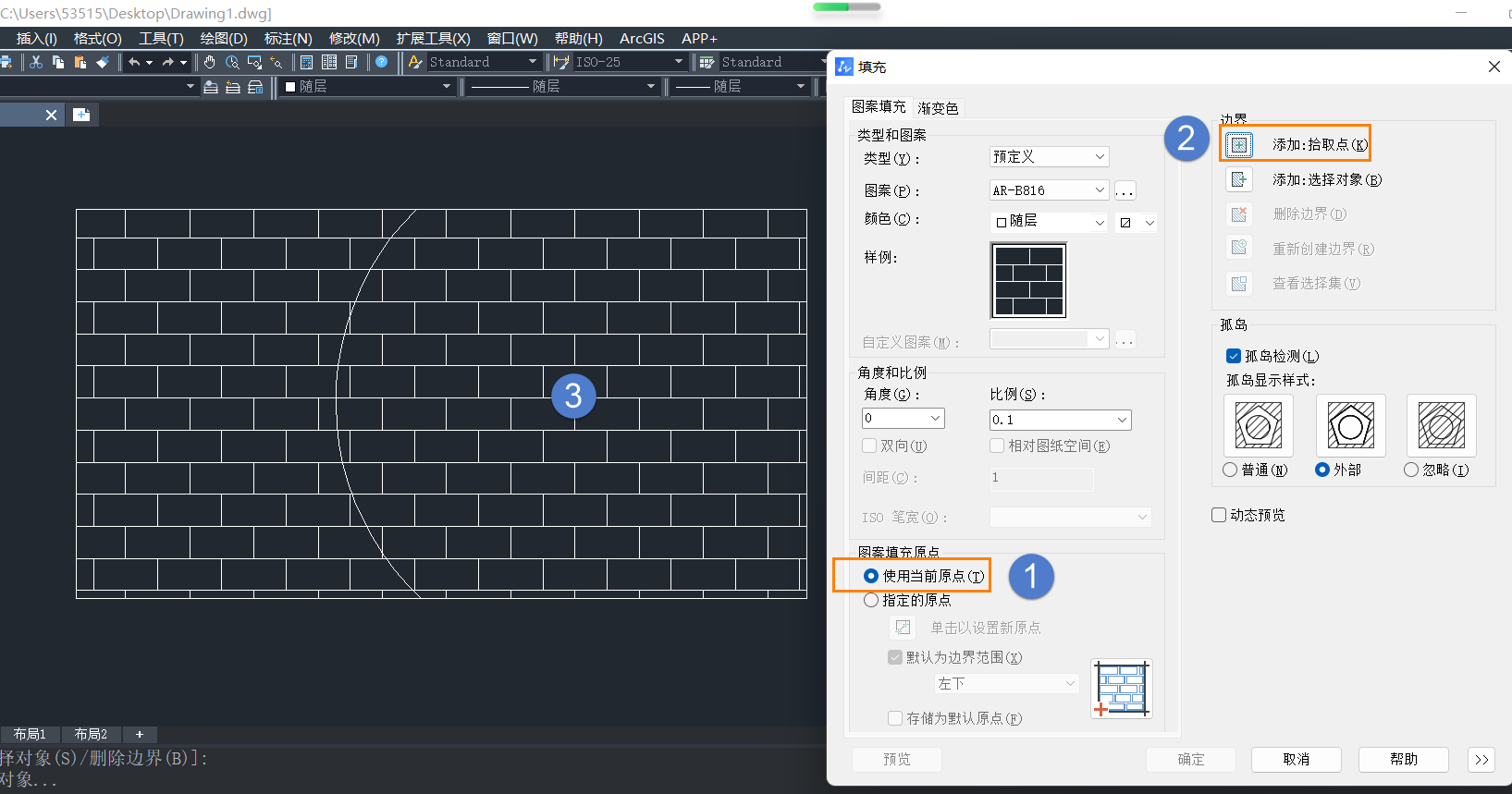
Task: Click the 随层 color swatch in dialog
Action: pos(1002,222)
